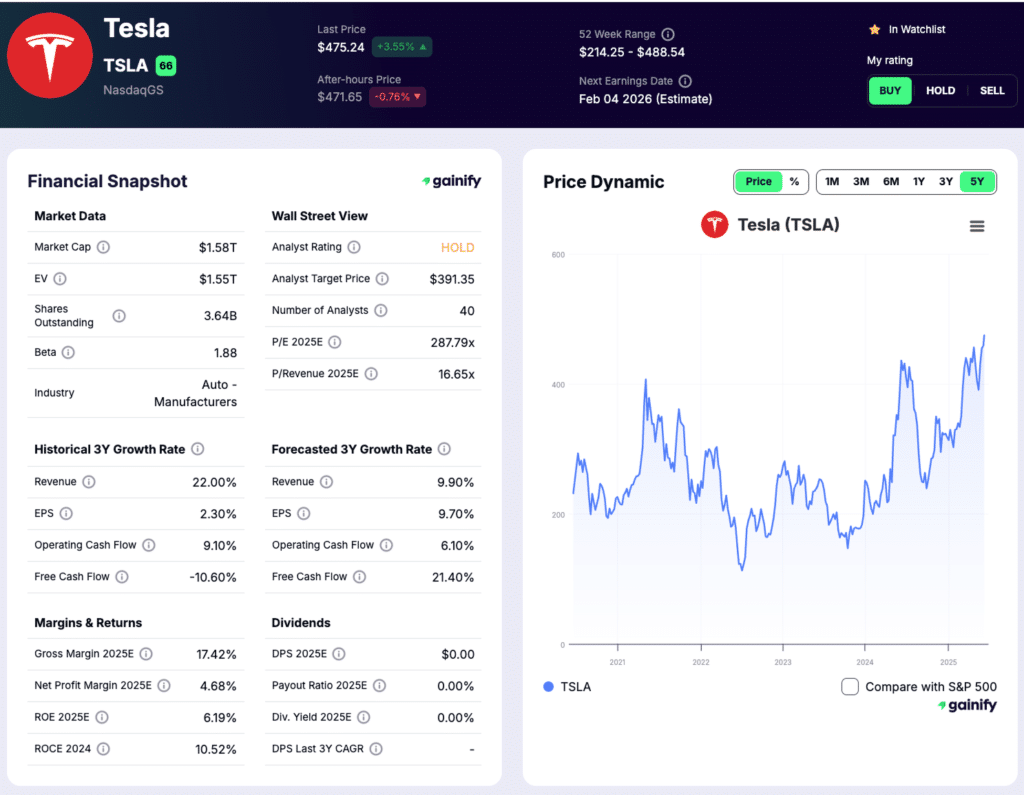This screenshot has height=795, width=1024.
Task: Click the SELL rating button
Action: coord(992,90)
